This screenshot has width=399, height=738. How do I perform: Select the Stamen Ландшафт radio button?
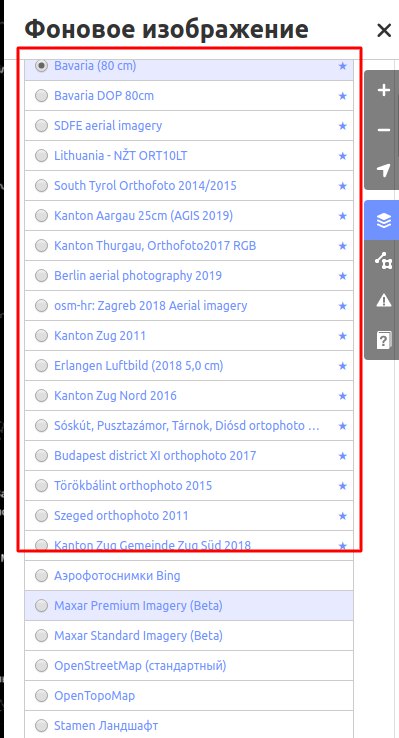tap(41, 726)
